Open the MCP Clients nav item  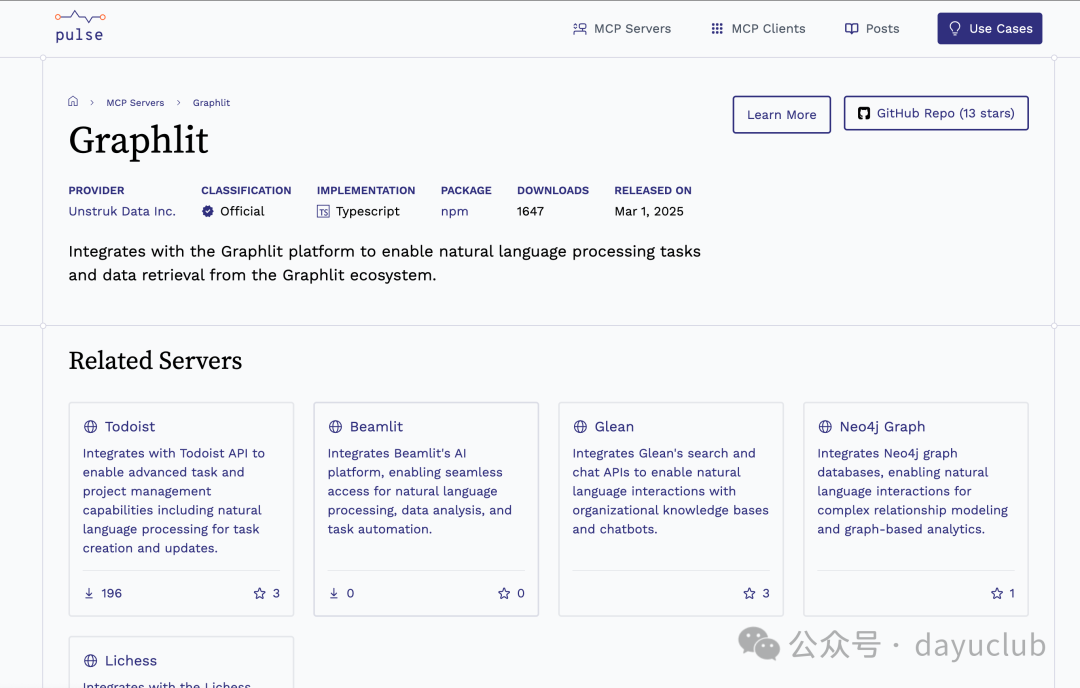[x=757, y=29]
